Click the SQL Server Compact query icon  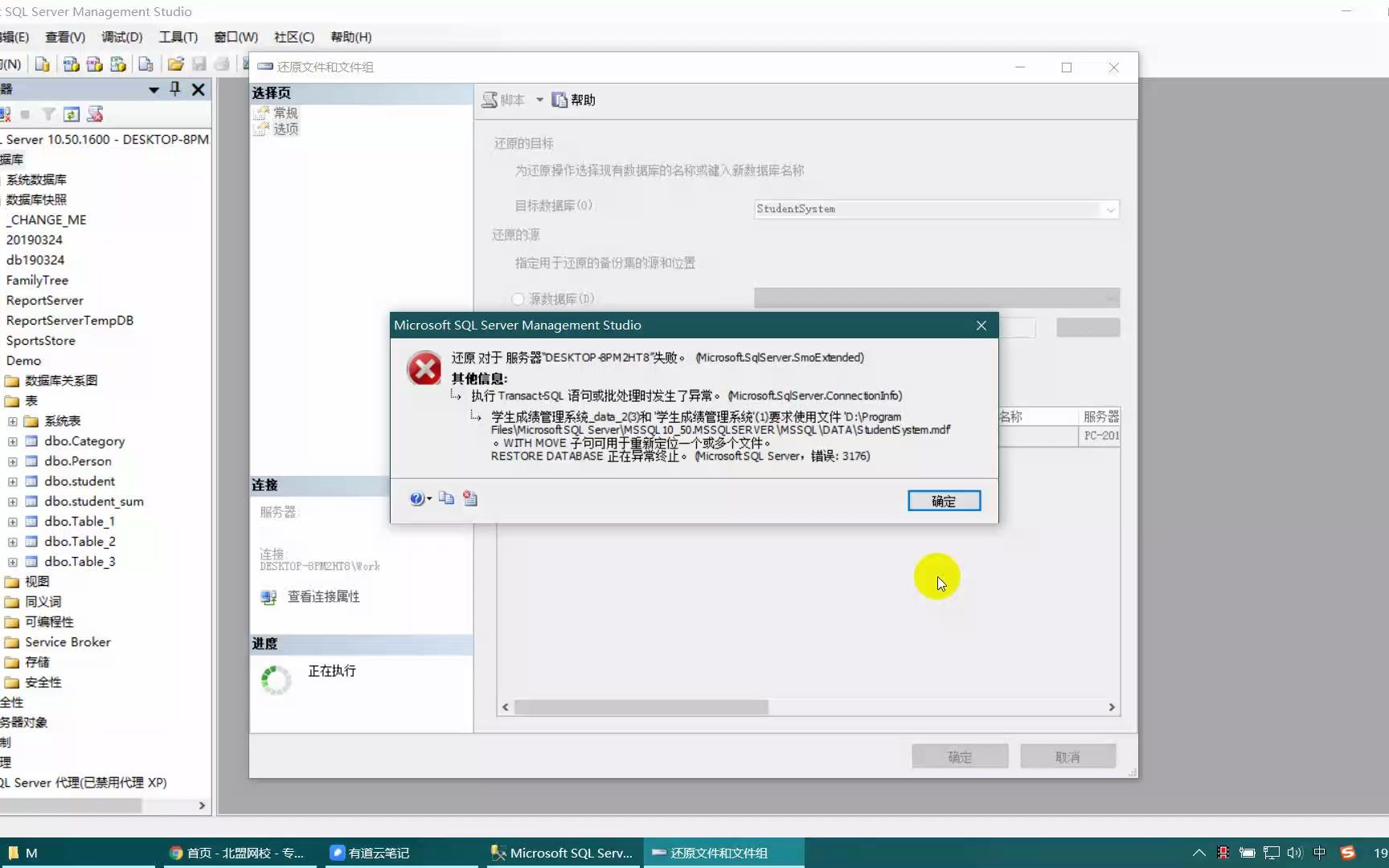coord(145,64)
